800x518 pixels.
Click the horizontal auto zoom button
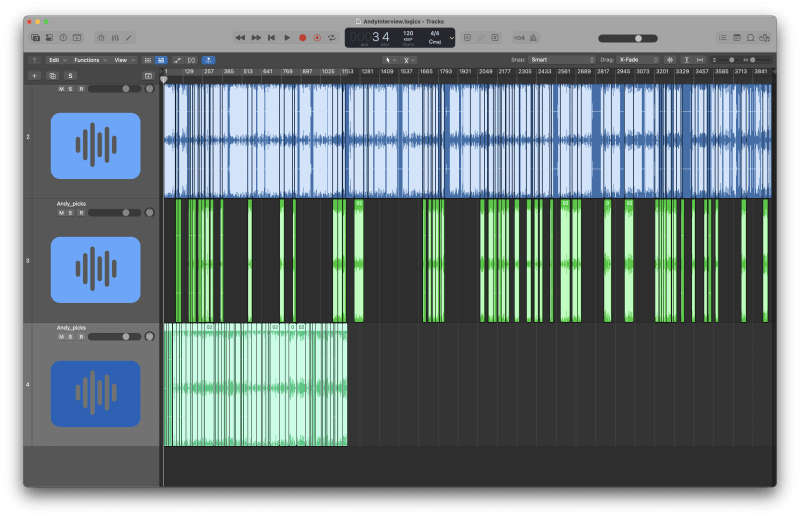pos(700,60)
